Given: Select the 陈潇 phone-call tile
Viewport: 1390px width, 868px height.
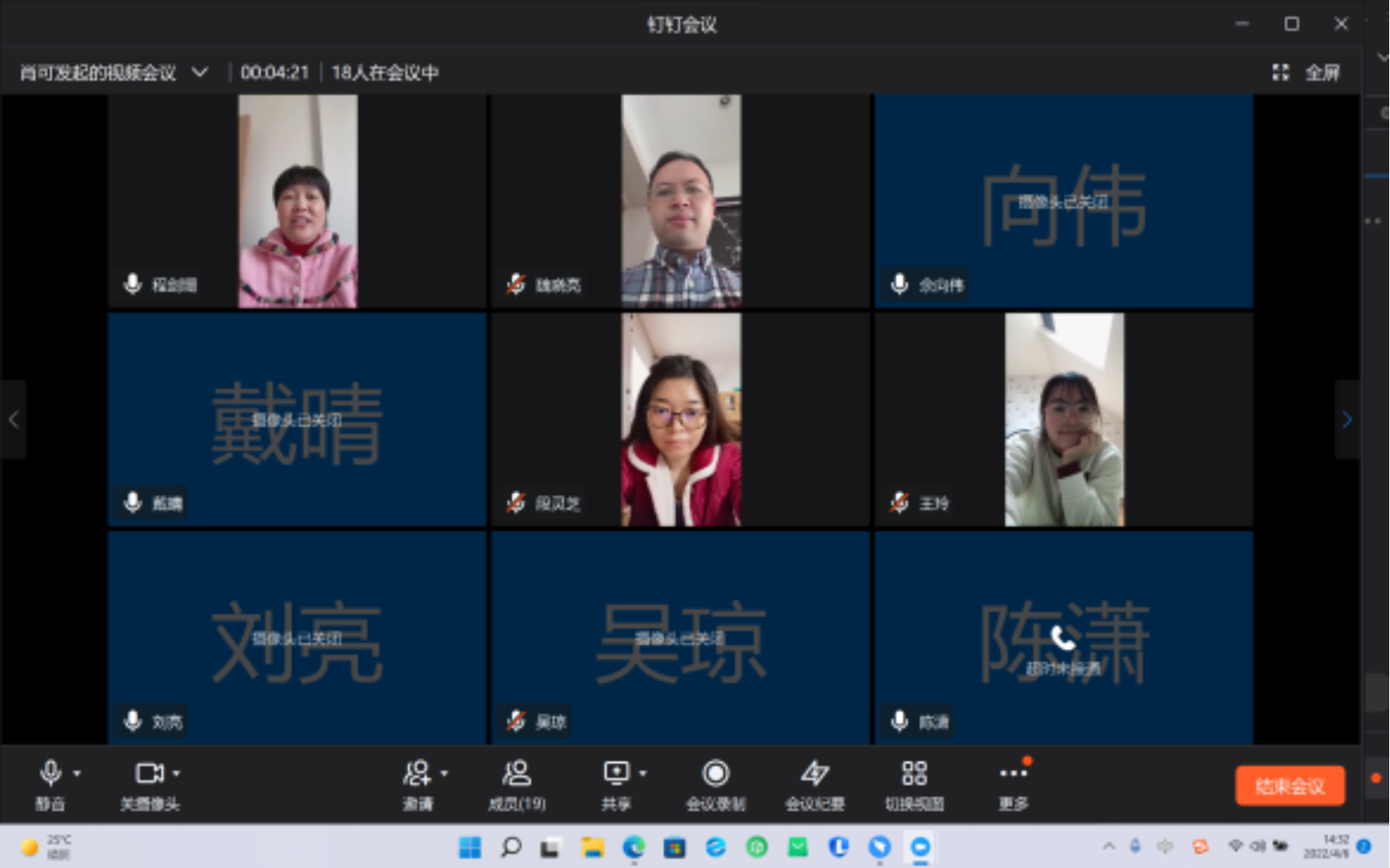Looking at the screenshot, I should (1064, 638).
